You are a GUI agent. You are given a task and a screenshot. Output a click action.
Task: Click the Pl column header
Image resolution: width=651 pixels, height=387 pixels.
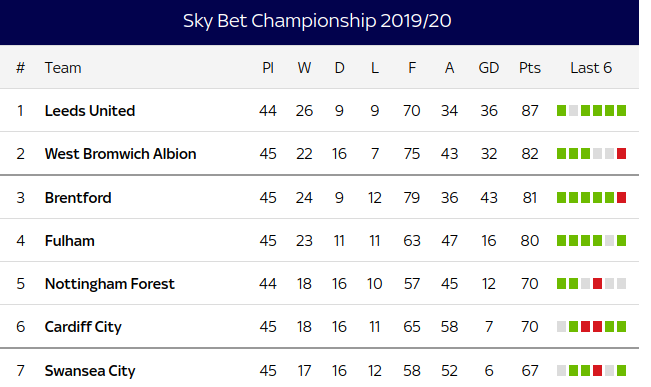268,68
